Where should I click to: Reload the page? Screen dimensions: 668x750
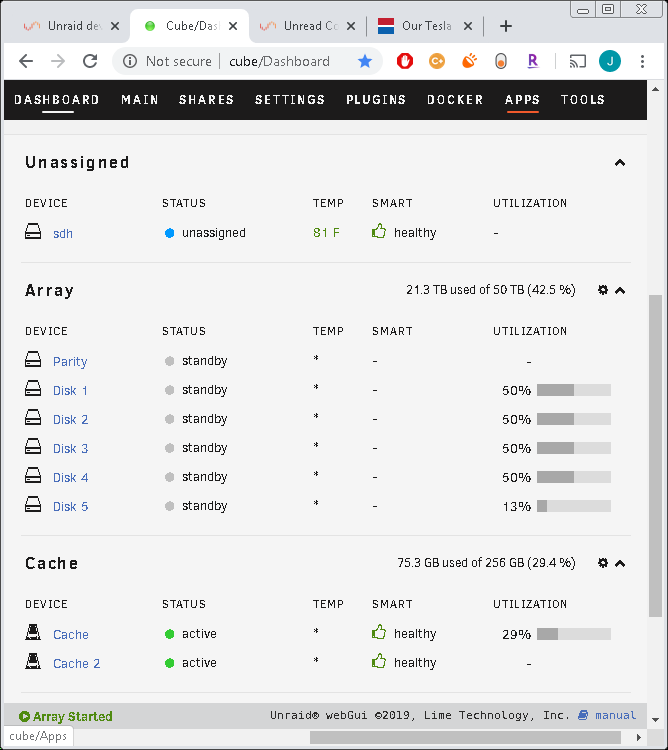pos(90,61)
